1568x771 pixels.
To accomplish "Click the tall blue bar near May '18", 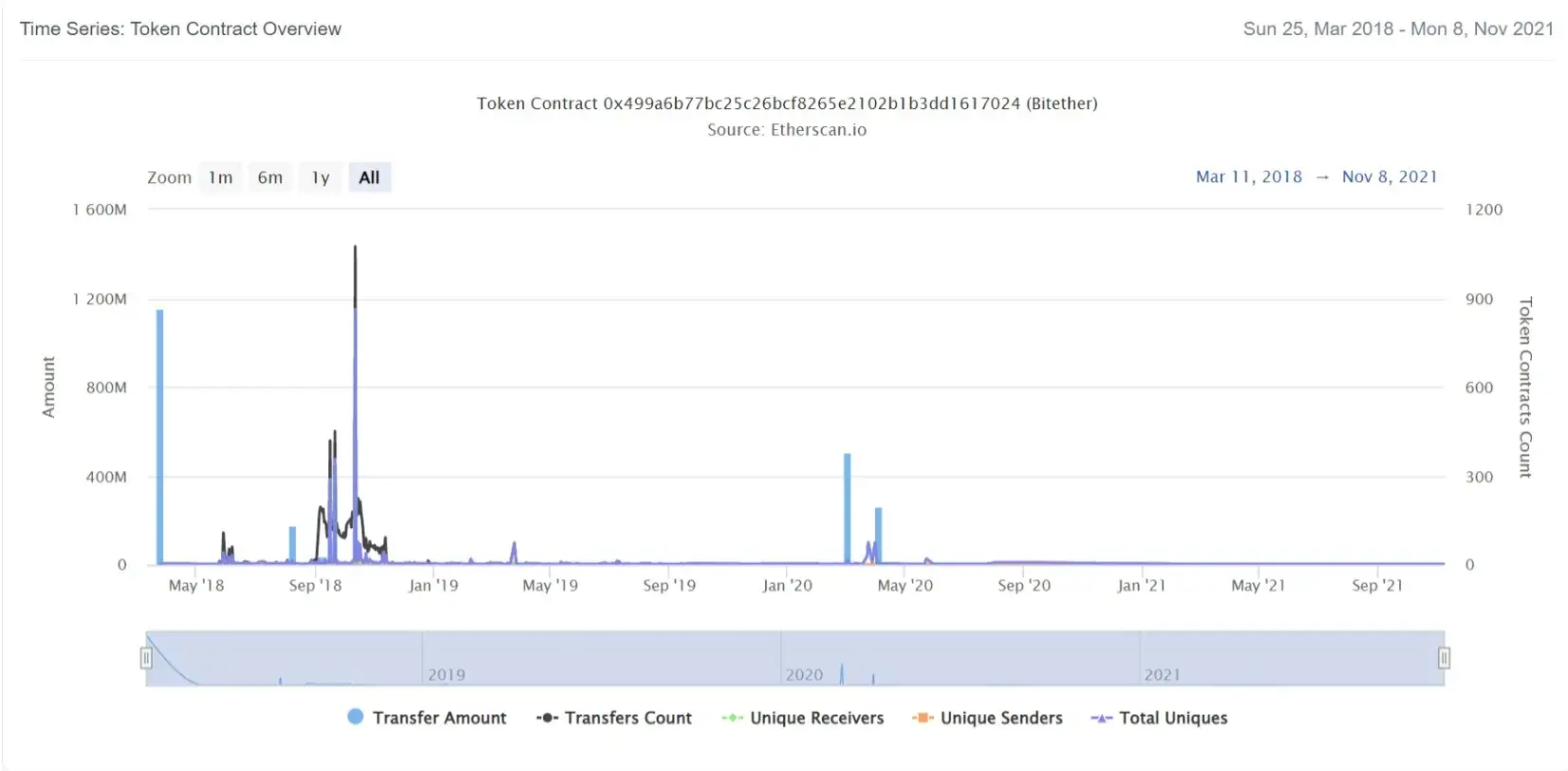I will (159, 437).
